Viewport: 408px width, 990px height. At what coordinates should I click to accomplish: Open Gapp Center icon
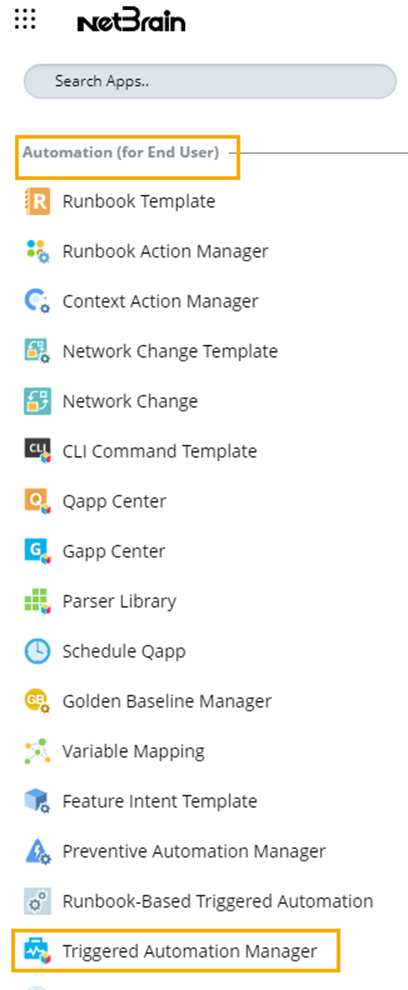(37, 551)
